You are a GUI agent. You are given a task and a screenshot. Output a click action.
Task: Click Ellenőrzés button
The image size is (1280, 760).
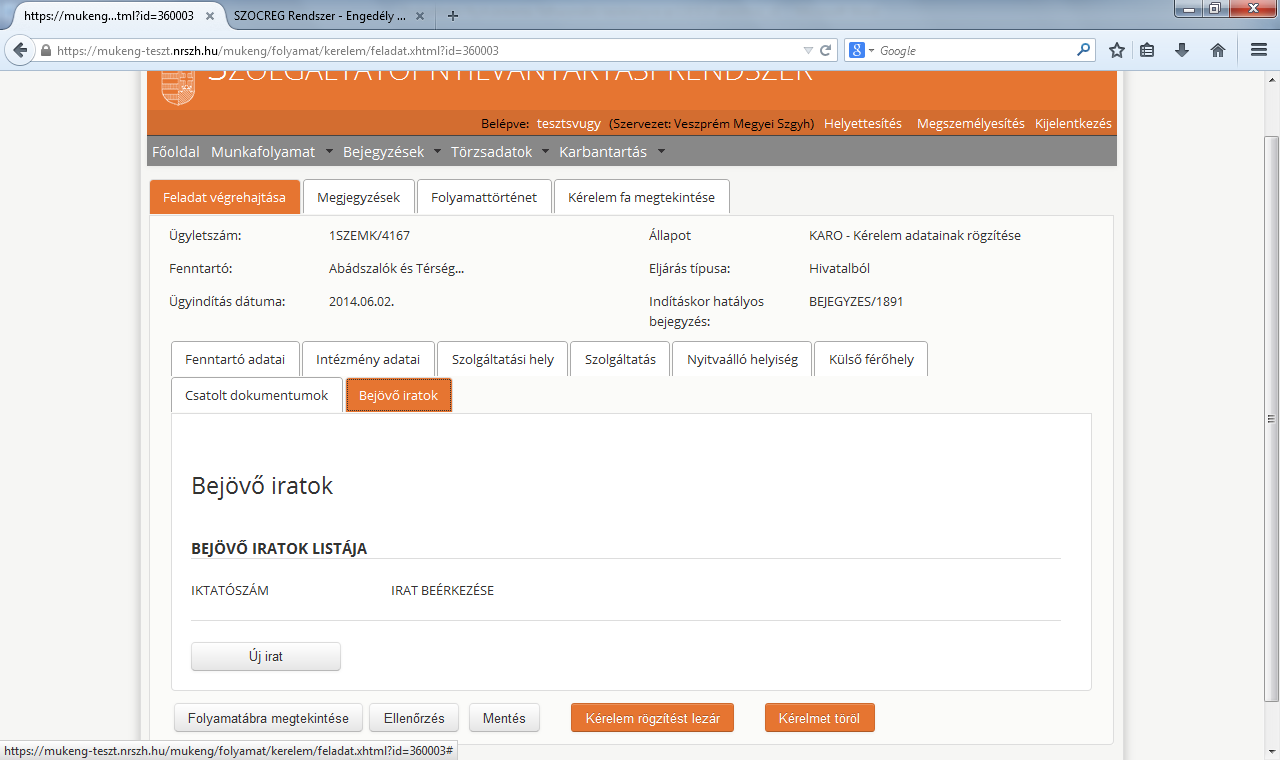(x=414, y=718)
